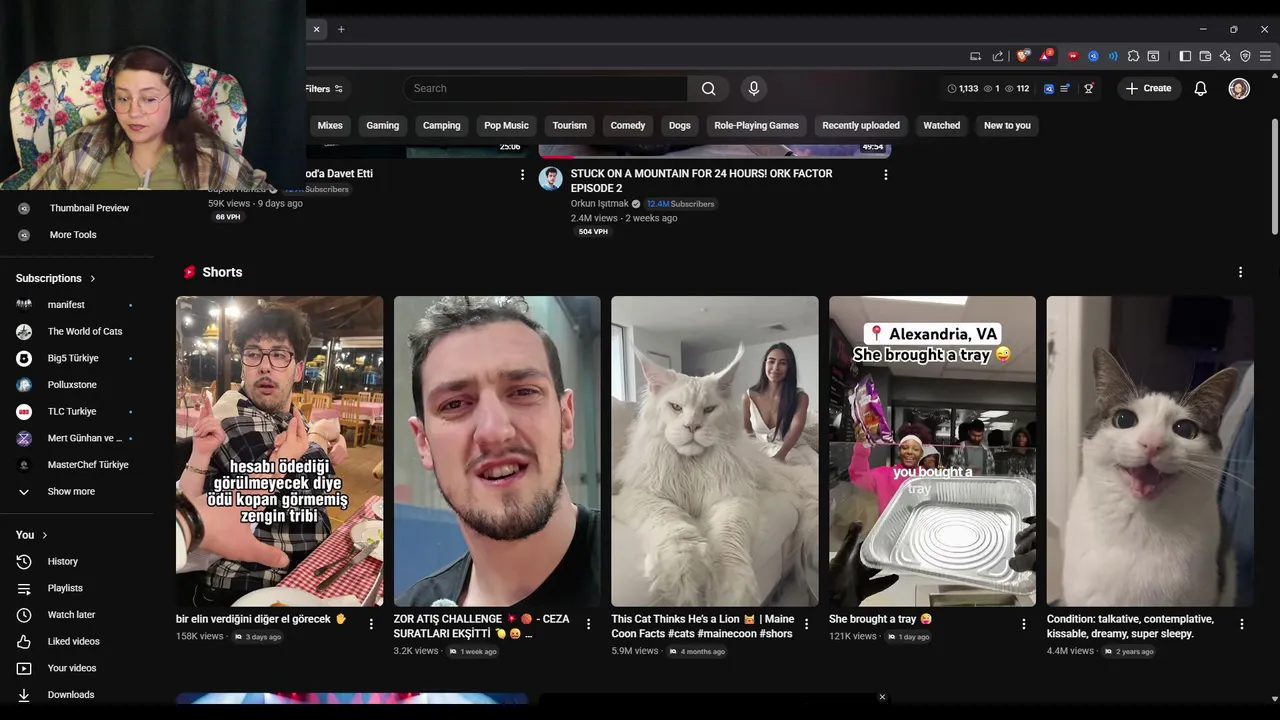Select the Mixes filter chip
Screen dimensions: 1280x720
(x=330, y=125)
